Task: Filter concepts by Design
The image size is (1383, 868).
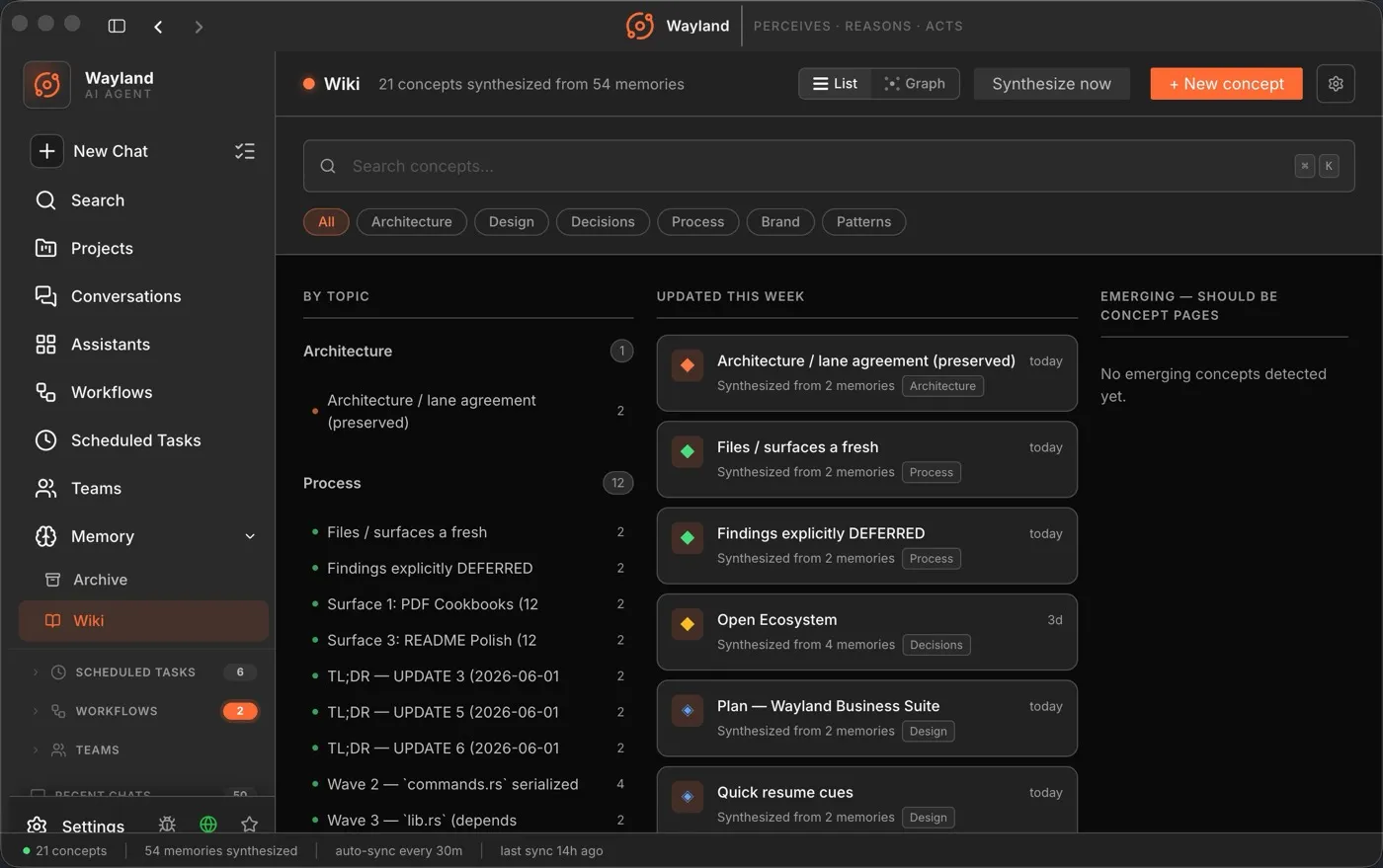Action: coord(511,222)
